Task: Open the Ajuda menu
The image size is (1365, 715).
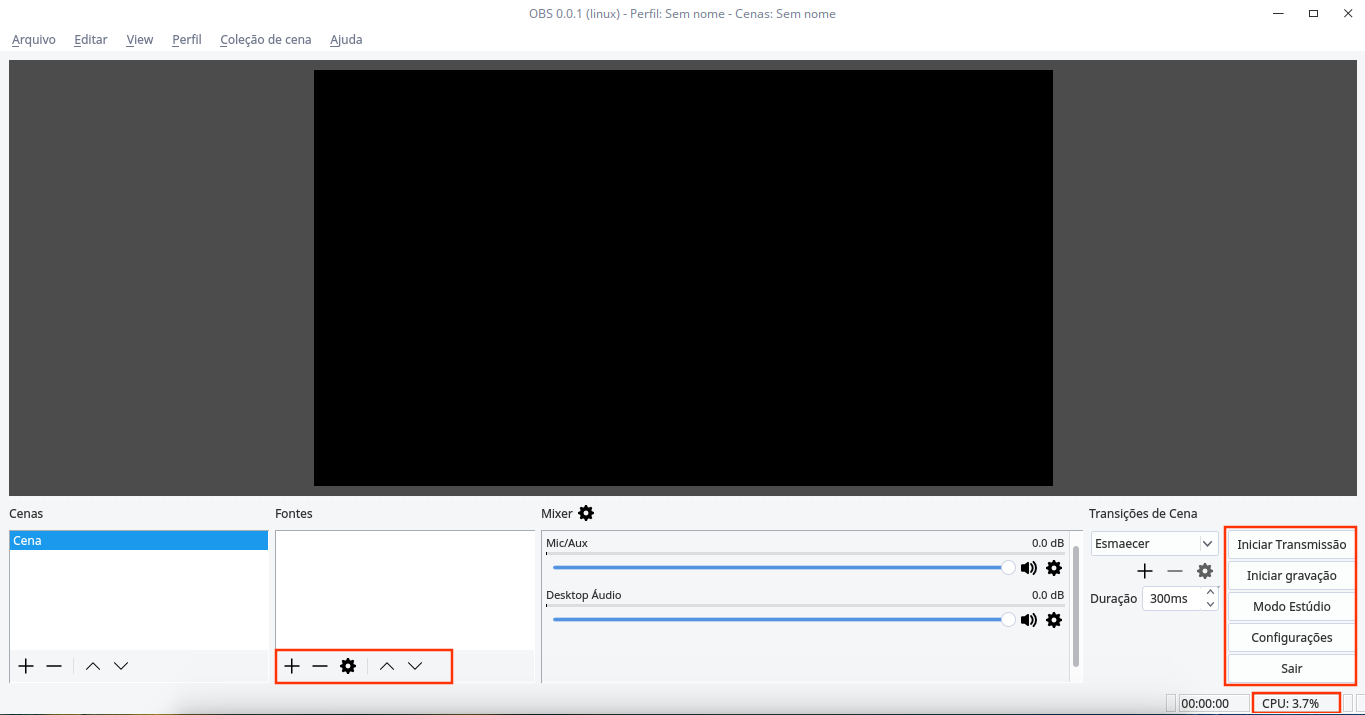Action: coord(346,40)
